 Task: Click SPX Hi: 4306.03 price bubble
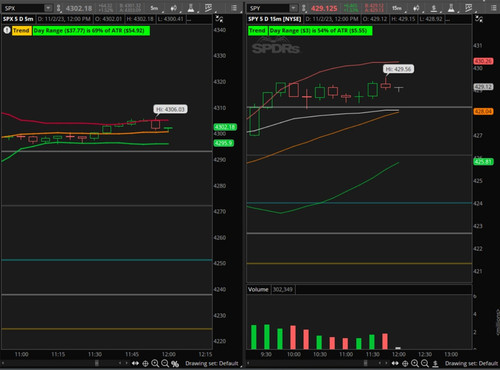[x=170, y=109]
